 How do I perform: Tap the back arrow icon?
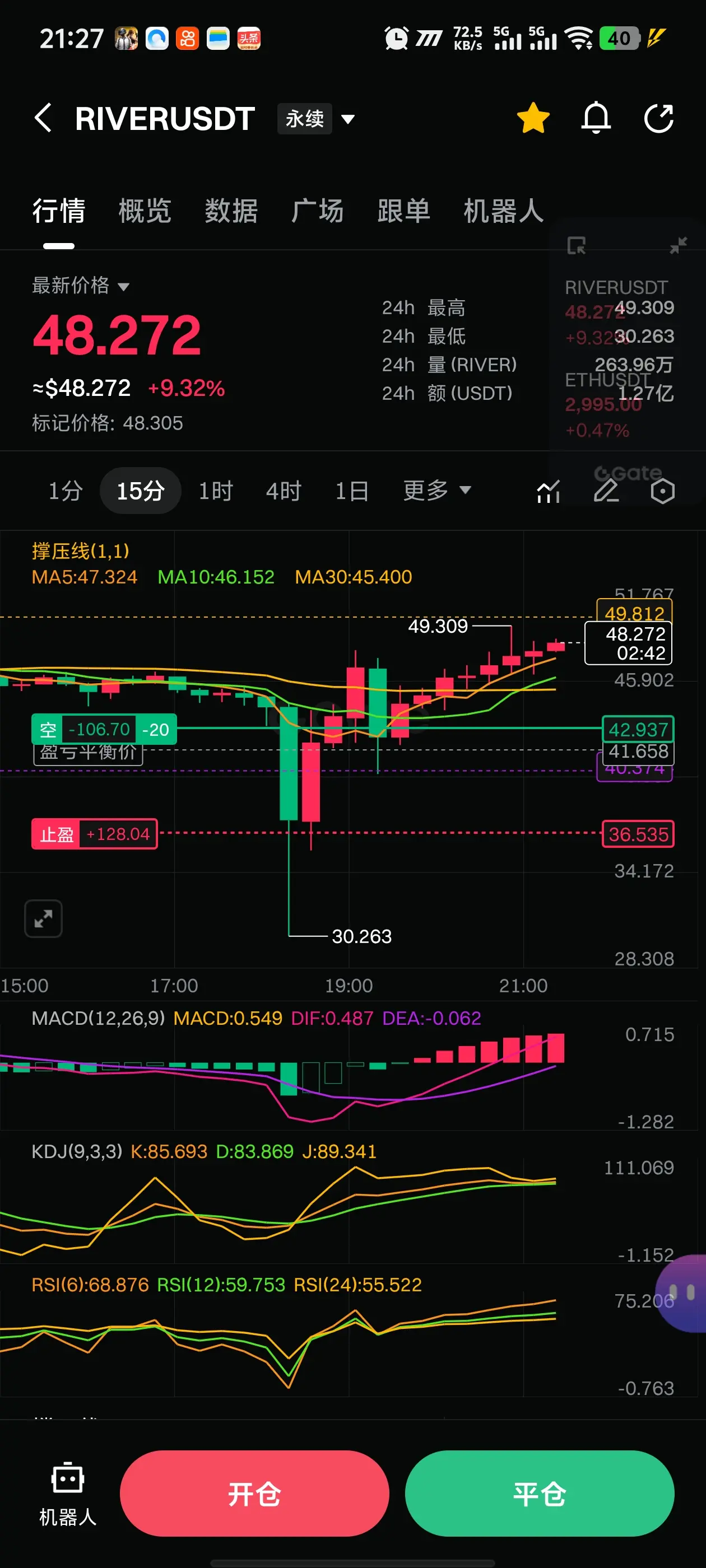(43, 118)
